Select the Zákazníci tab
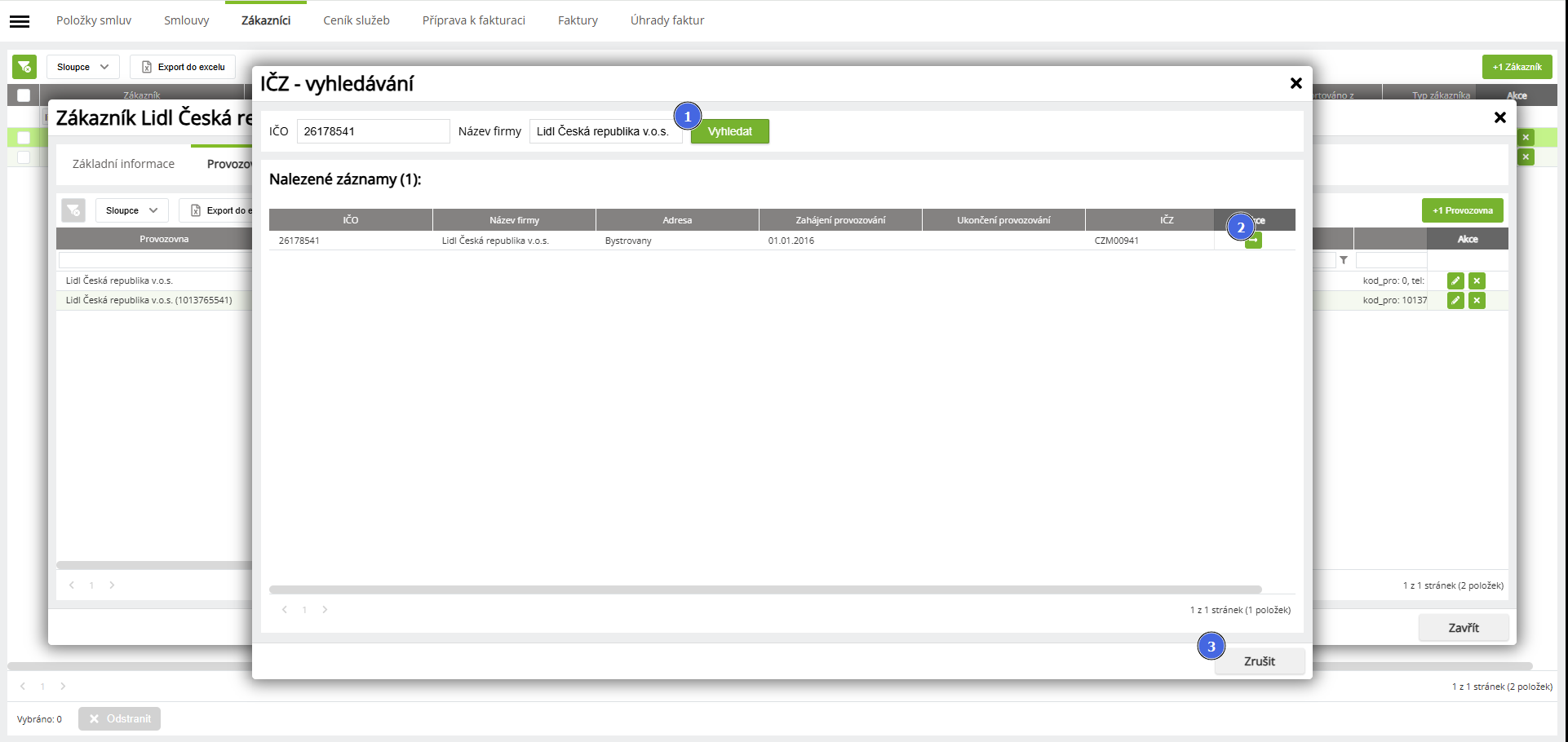 point(266,20)
